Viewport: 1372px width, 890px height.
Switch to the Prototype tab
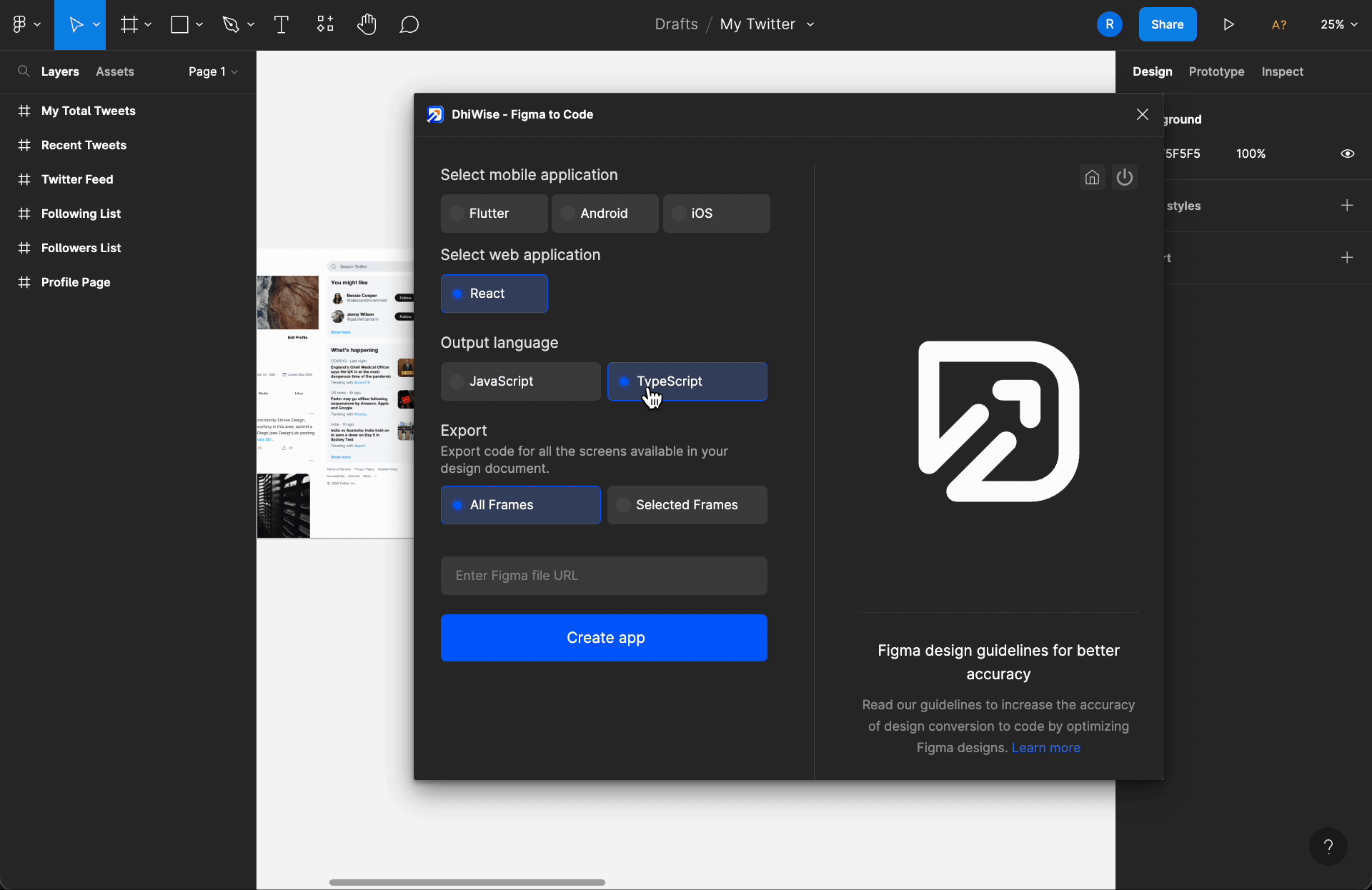[x=1216, y=71]
